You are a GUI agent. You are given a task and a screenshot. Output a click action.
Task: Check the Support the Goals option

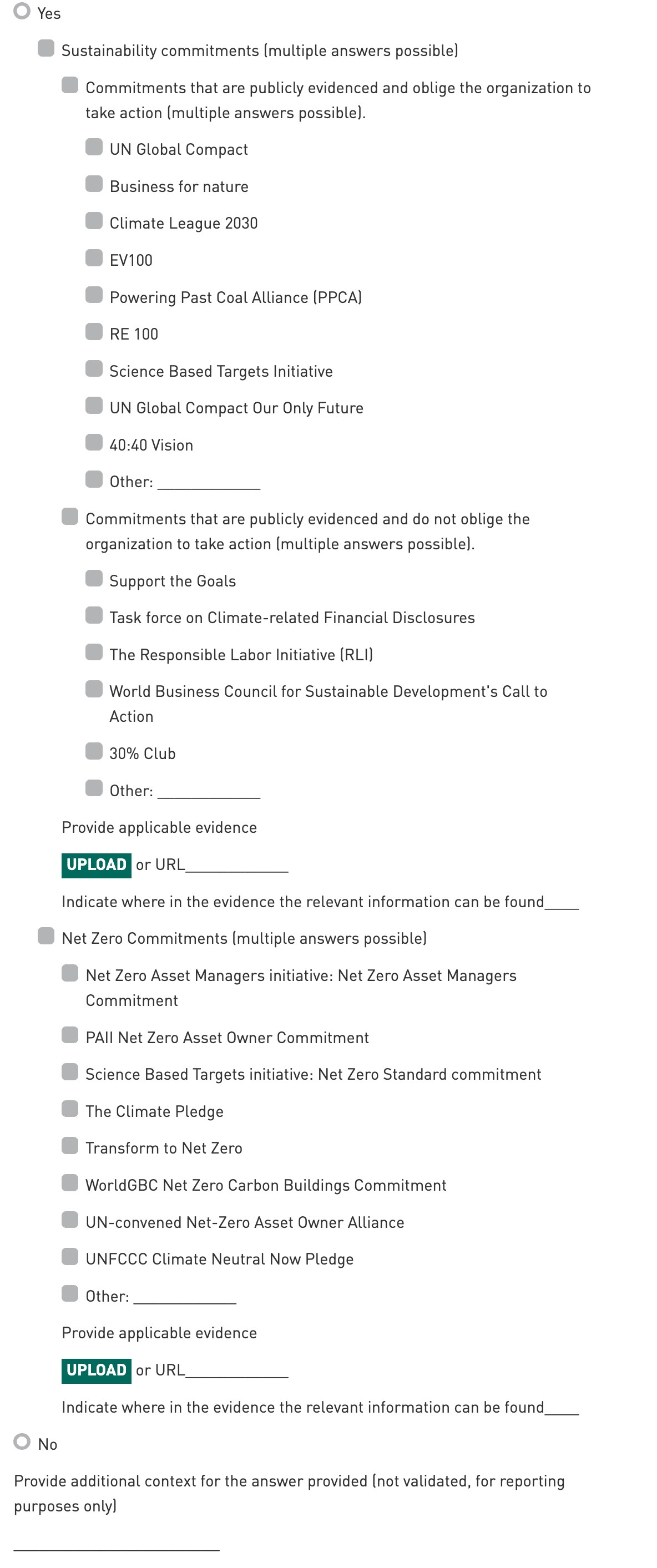(x=94, y=578)
